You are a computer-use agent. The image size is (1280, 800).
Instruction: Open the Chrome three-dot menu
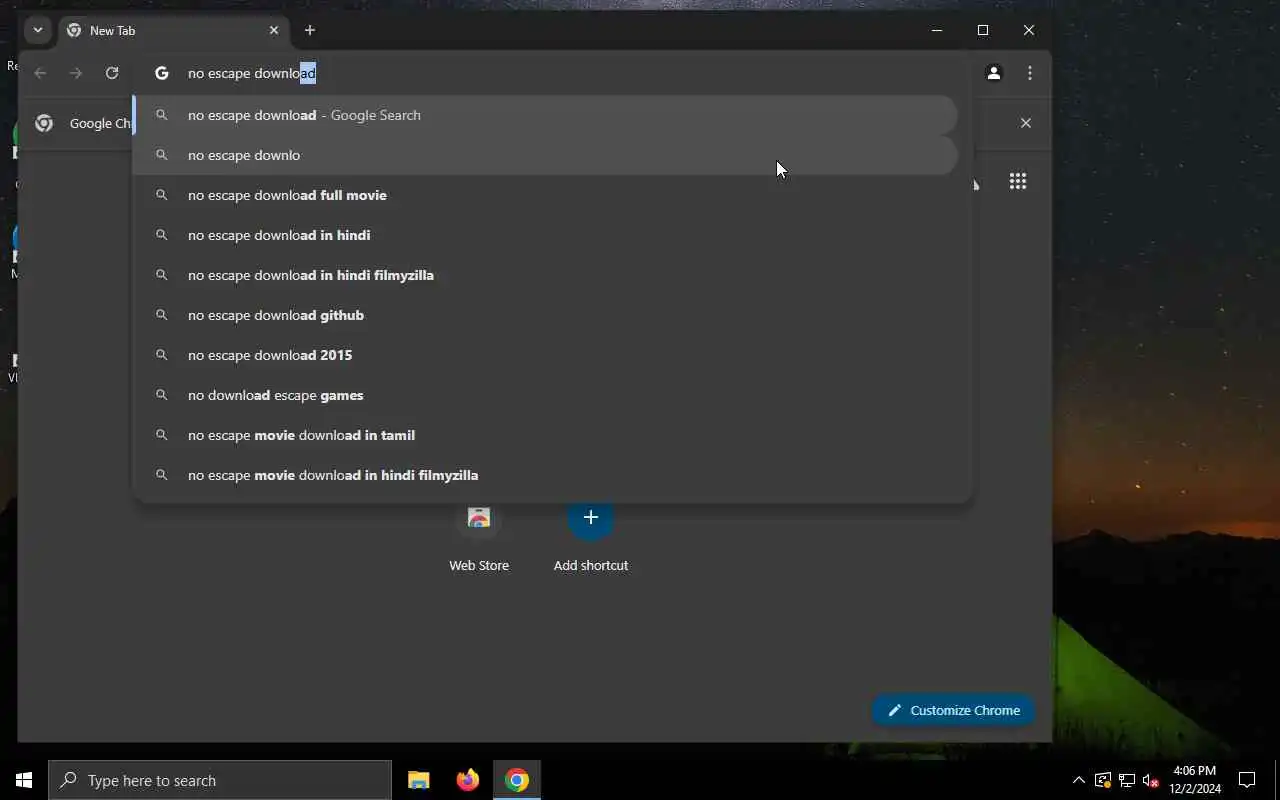coord(1030,73)
